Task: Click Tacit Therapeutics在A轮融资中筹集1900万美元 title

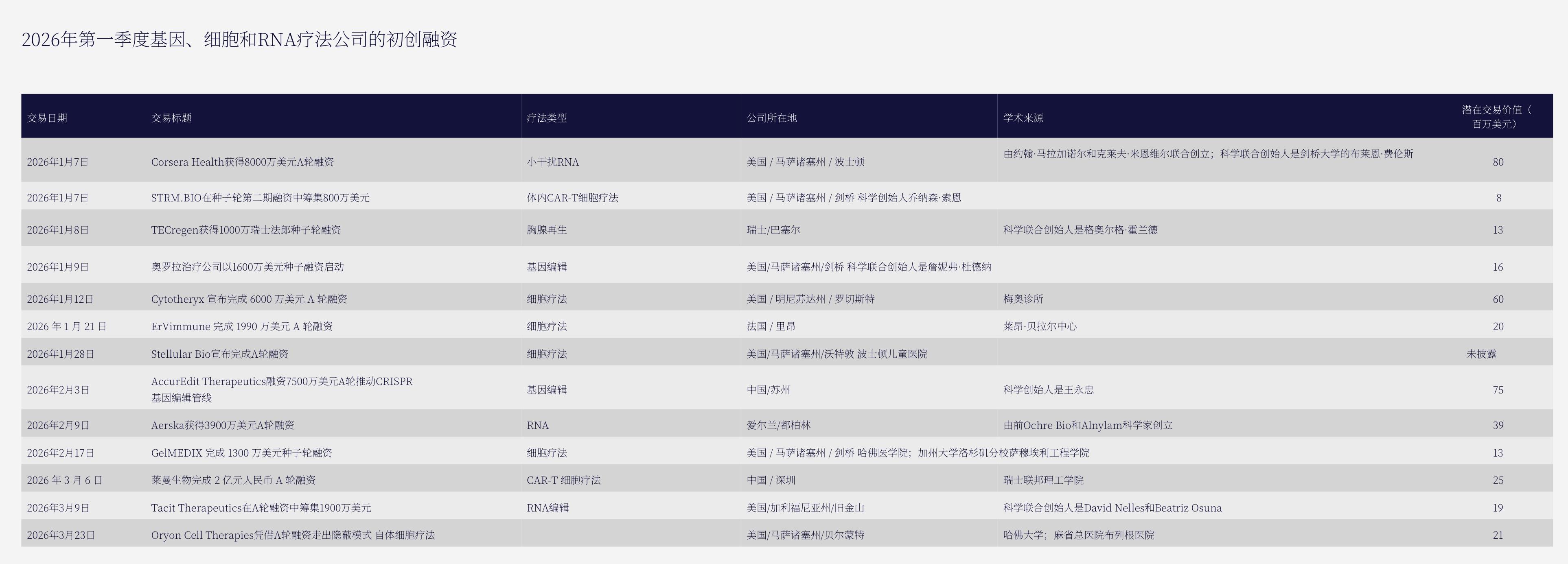Action: (x=261, y=508)
